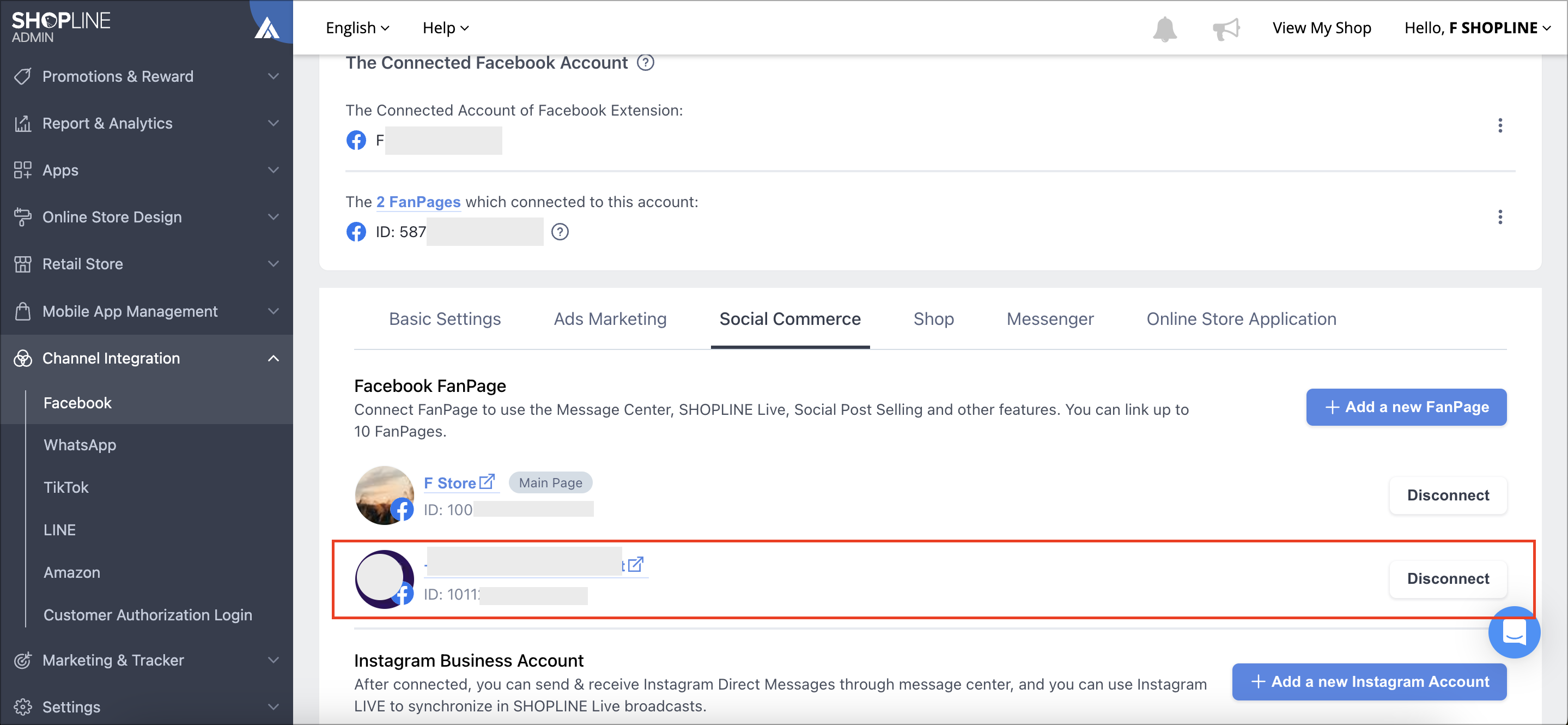Open the English language dropdown
This screenshot has width=1568, height=725.
(x=357, y=28)
